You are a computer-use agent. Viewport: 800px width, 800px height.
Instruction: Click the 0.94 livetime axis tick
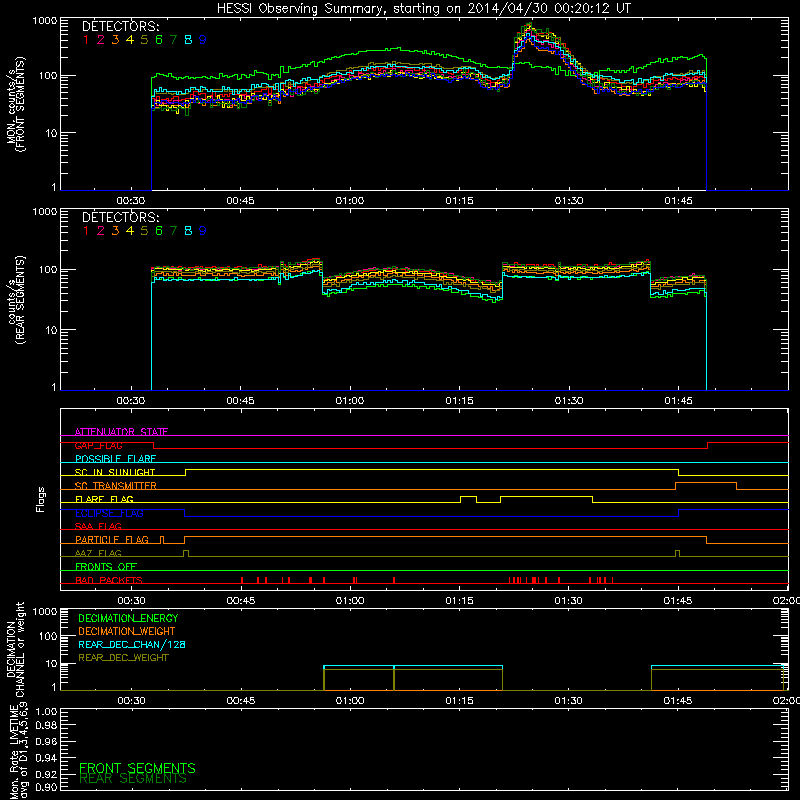[46, 758]
